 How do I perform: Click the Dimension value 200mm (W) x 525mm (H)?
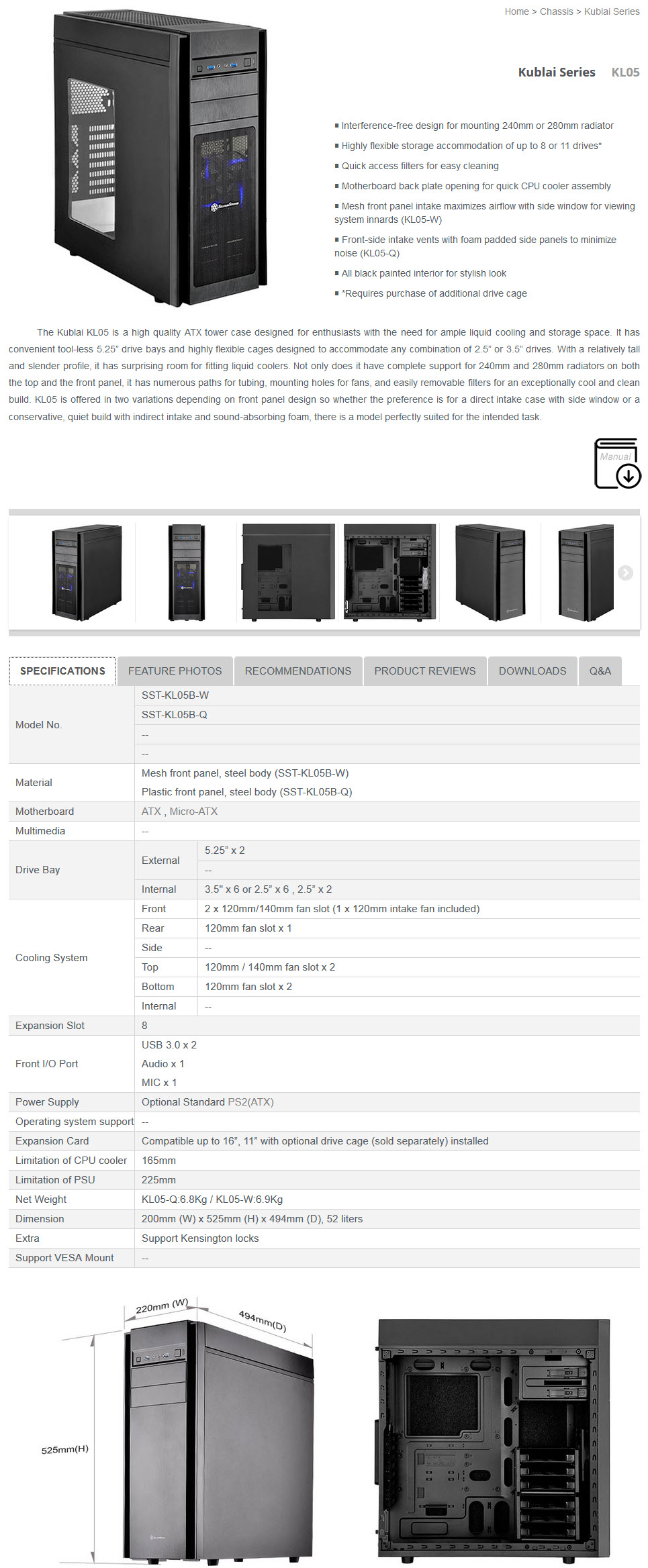click(x=252, y=1219)
